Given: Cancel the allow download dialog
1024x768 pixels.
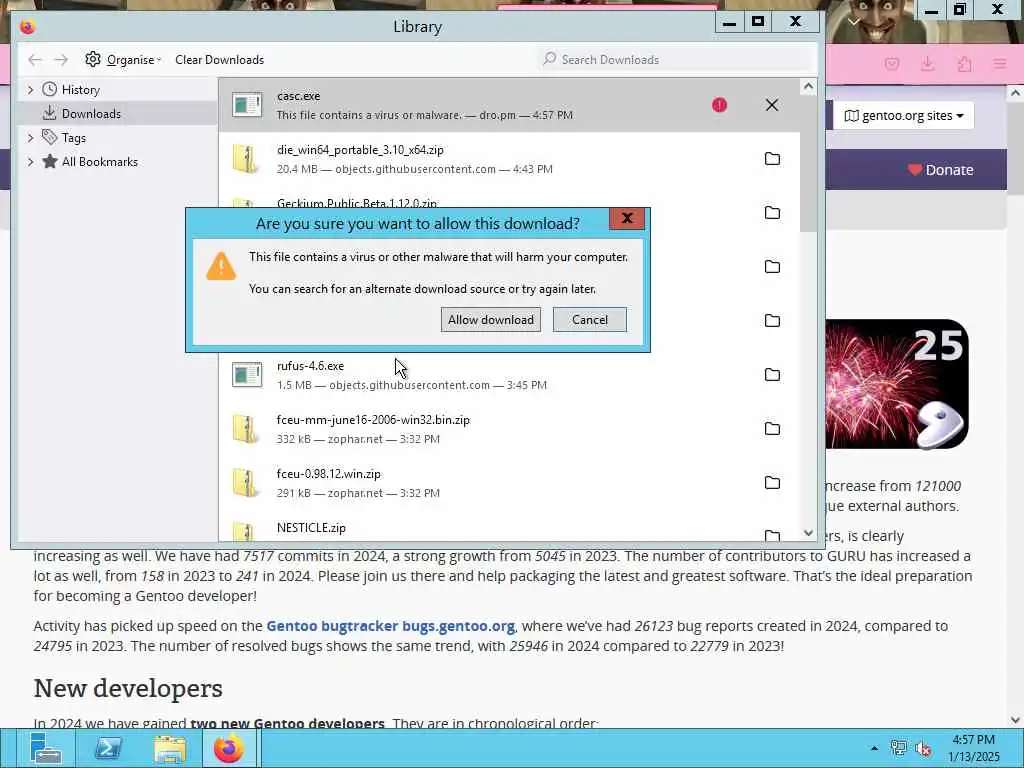Looking at the screenshot, I should [x=590, y=319].
